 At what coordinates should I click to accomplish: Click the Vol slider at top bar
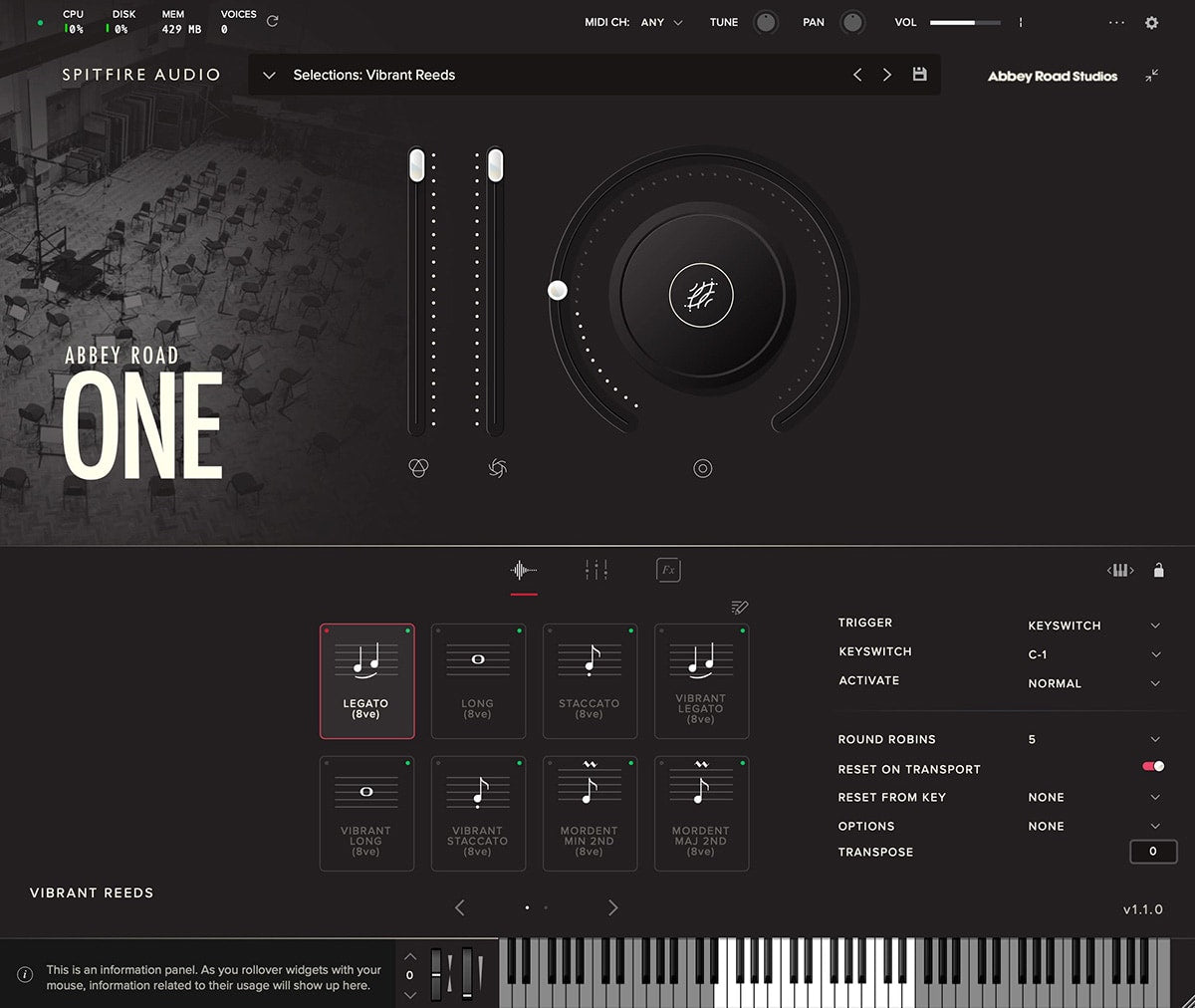pyautogui.click(x=964, y=22)
